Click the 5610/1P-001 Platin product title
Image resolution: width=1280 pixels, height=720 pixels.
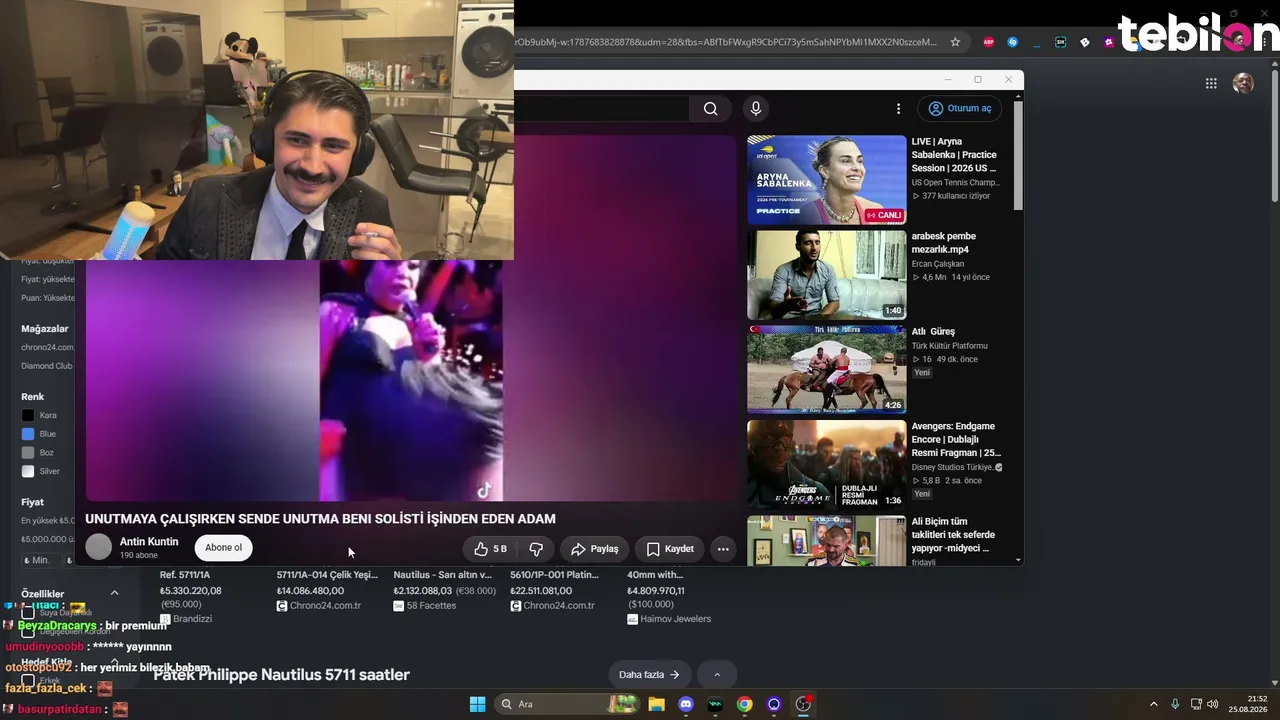pos(554,575)
